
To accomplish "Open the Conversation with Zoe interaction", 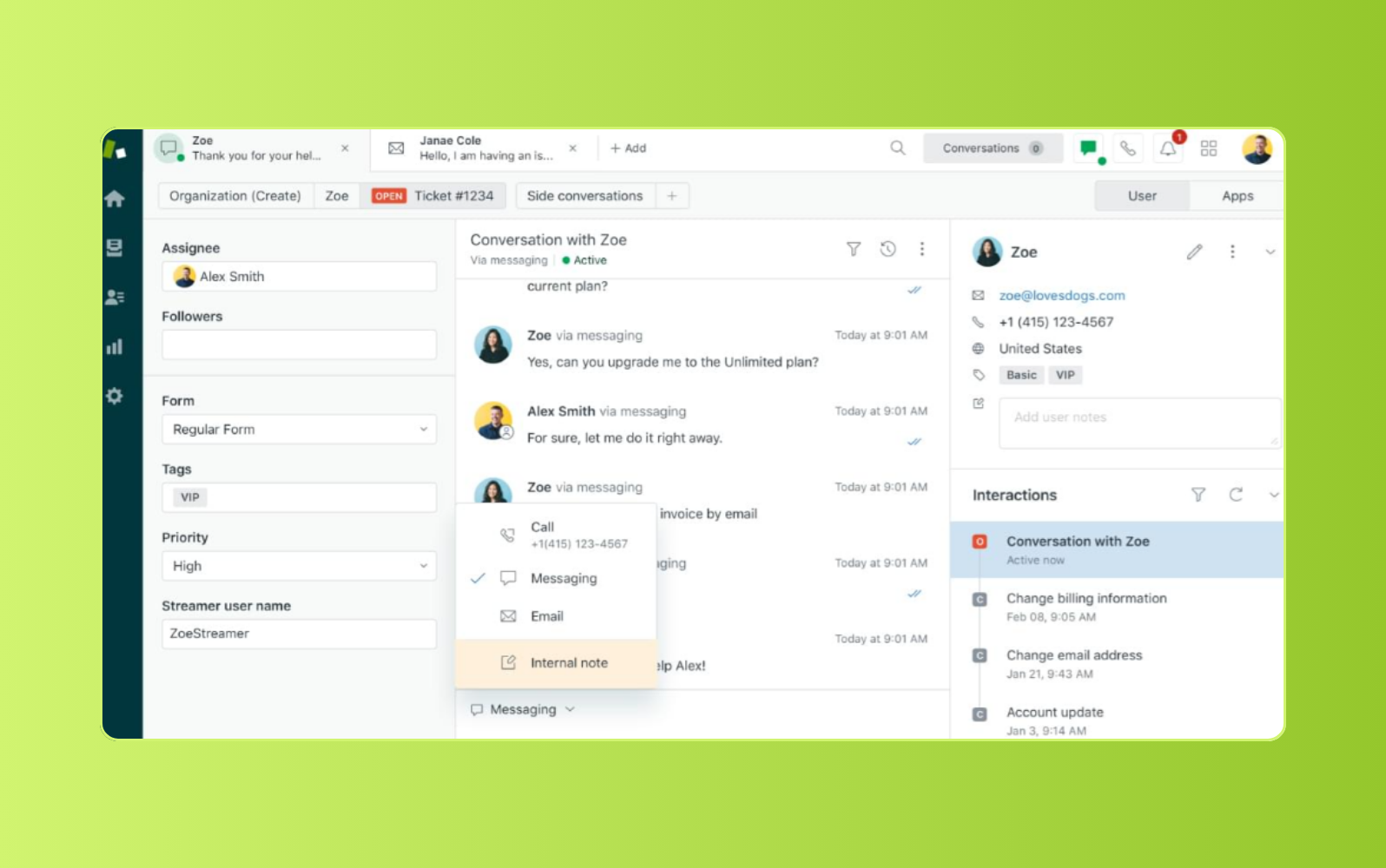I will tap(1117, 549).
